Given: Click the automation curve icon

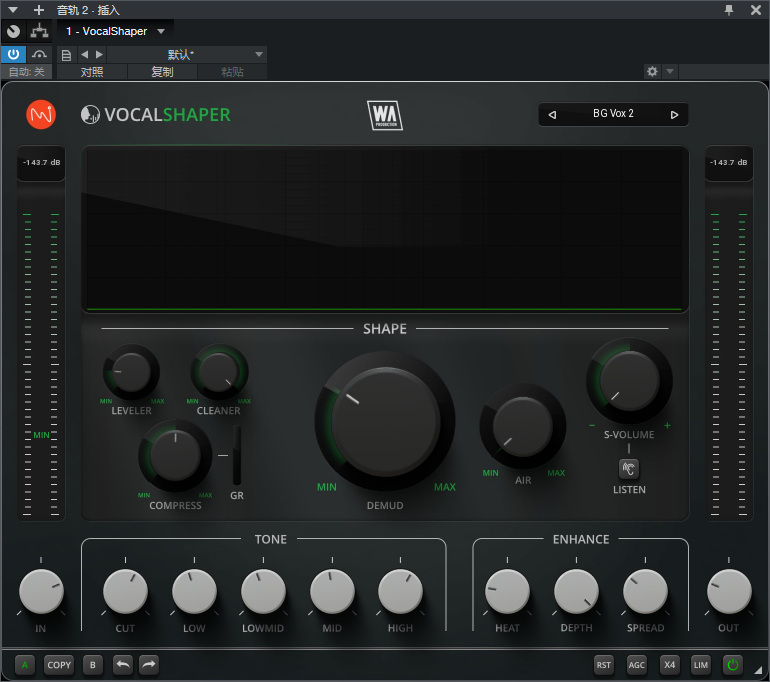Looking at the screenshot, I should pos(39,54).
